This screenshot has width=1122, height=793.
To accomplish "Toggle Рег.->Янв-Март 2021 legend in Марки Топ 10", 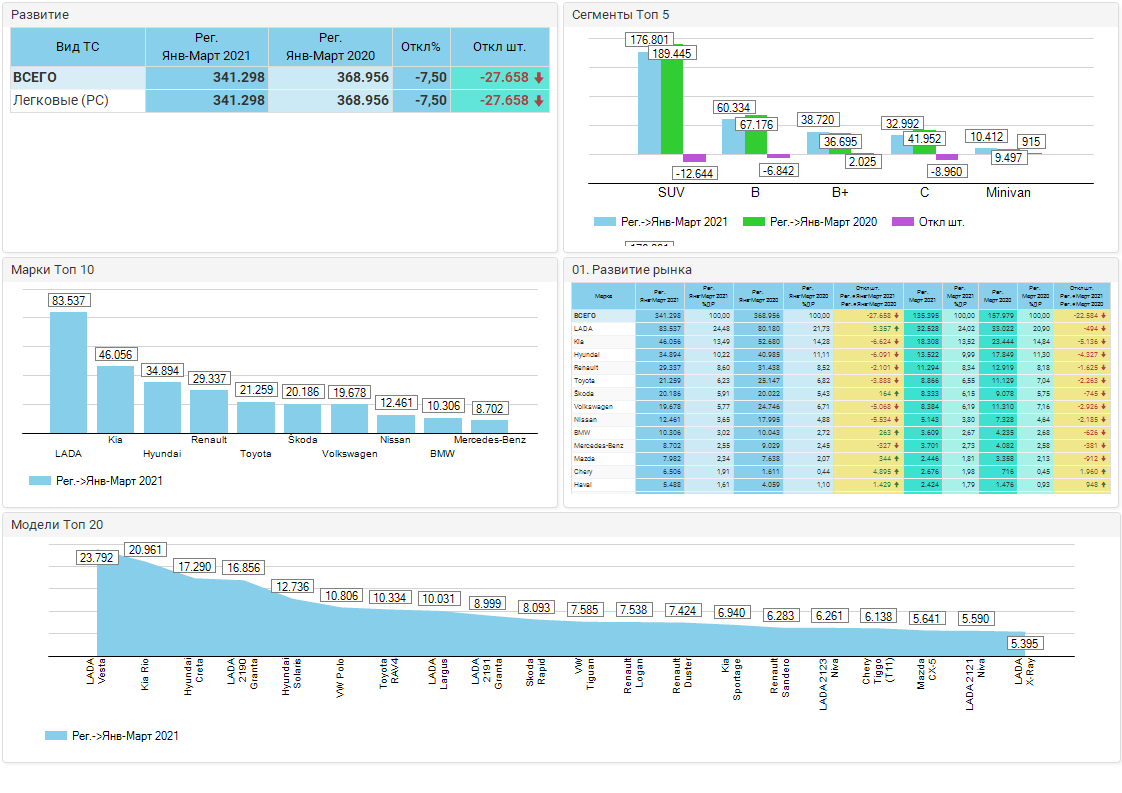I will (x=96, y=481).
